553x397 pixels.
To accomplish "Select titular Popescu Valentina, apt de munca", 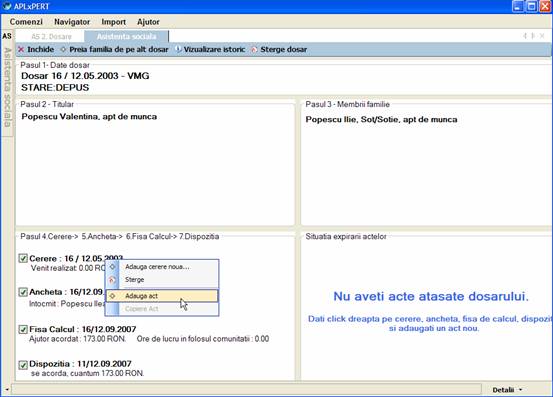I will pyautogui.click(x=89, y=117).
